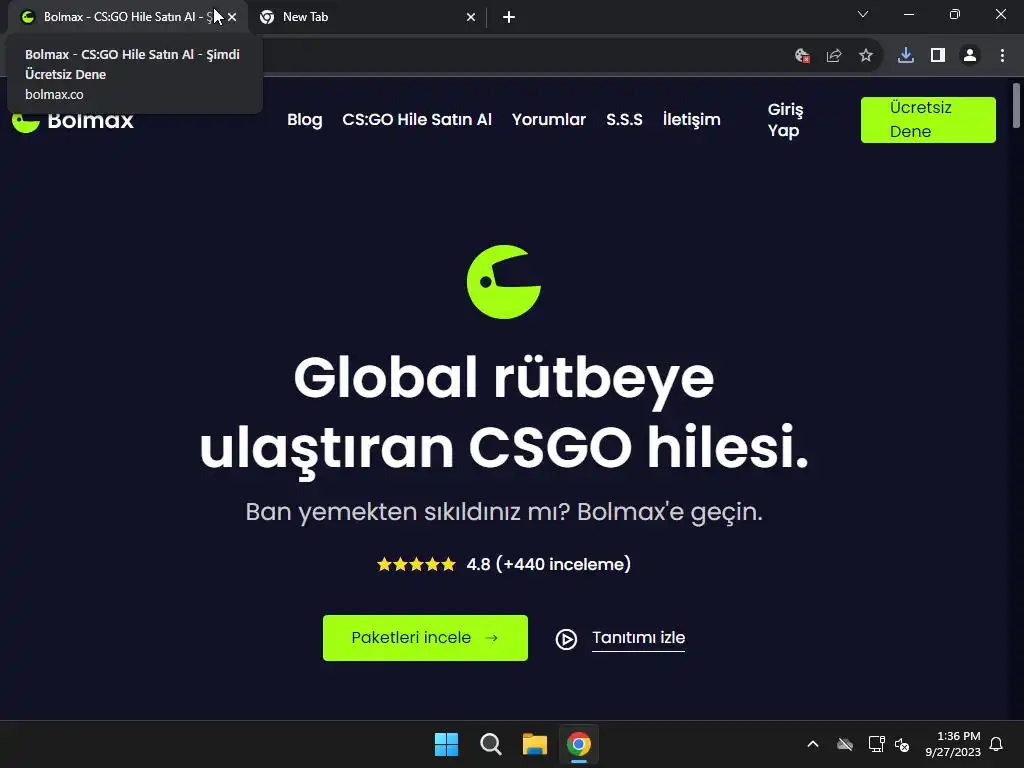Open the clock showing 1:36 PM
Screen dimensions: 1024x768
(x=953, y=744)
